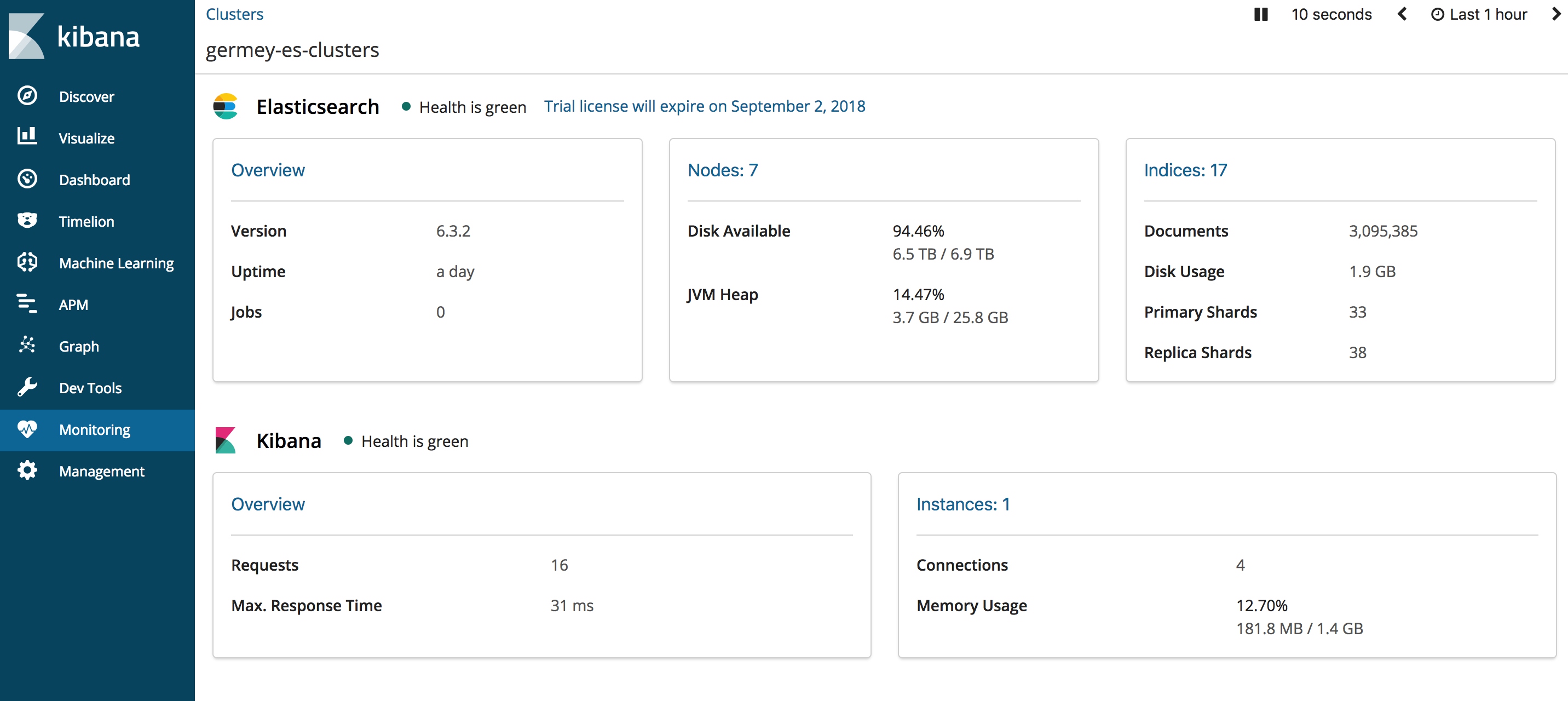Click the Graph icon in sidebar
1568x701 pixels.
(27, 346)
